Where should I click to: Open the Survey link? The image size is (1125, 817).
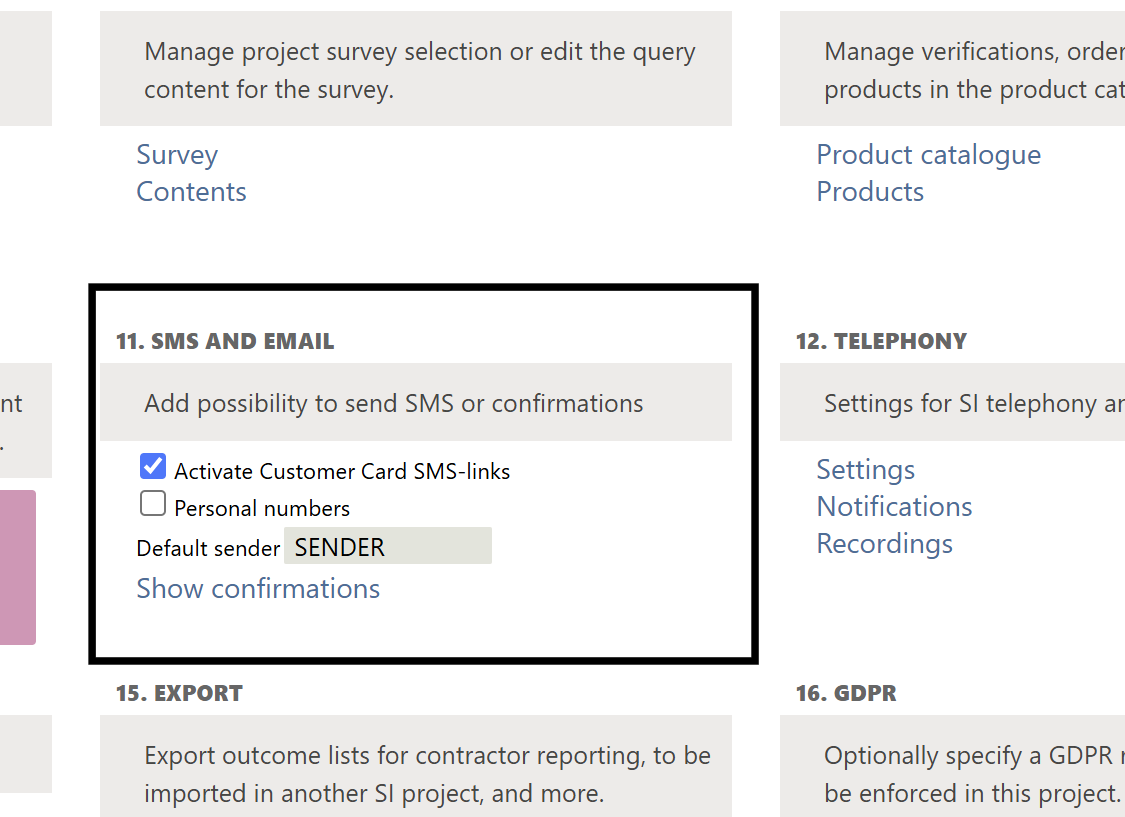[177, 155]
